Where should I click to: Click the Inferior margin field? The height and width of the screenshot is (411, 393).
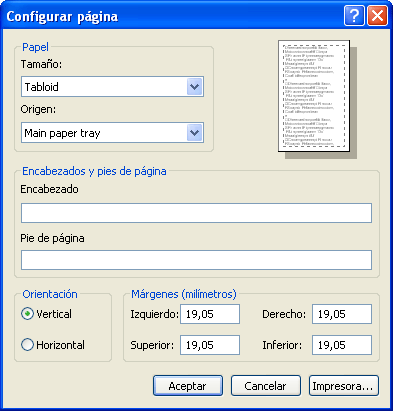(x=342, y=345)
